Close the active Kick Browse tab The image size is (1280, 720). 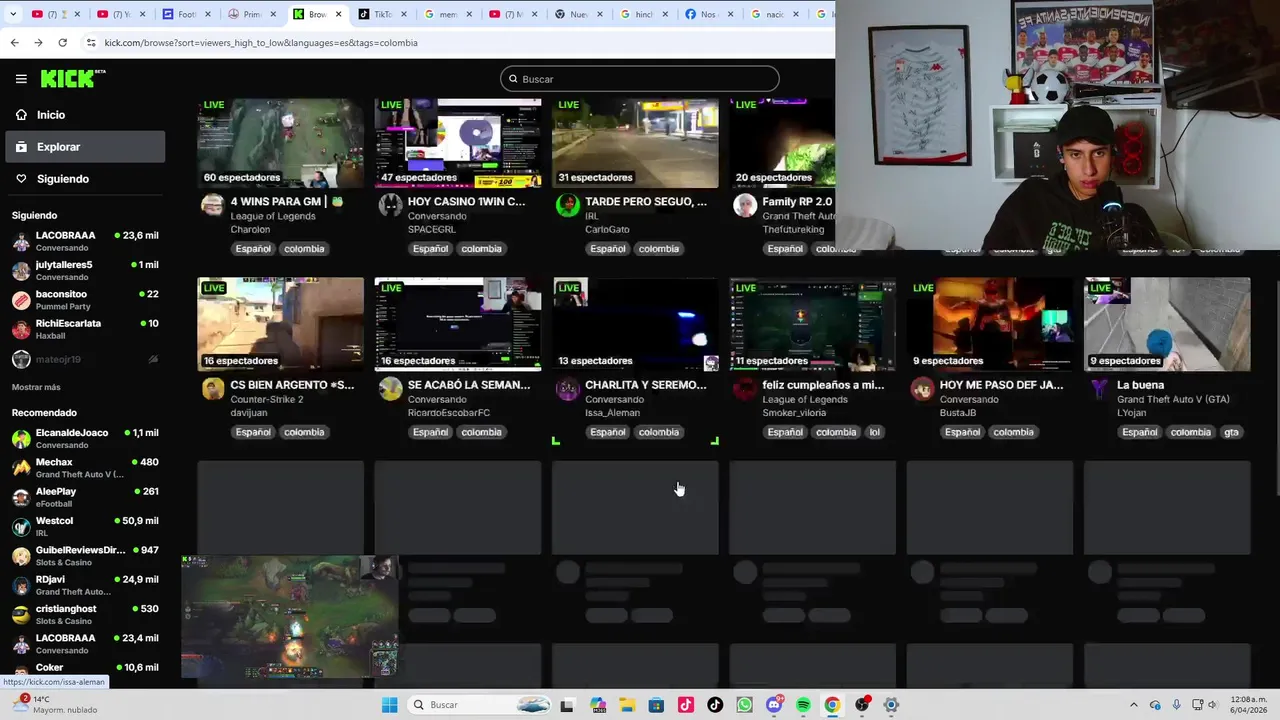338,14
